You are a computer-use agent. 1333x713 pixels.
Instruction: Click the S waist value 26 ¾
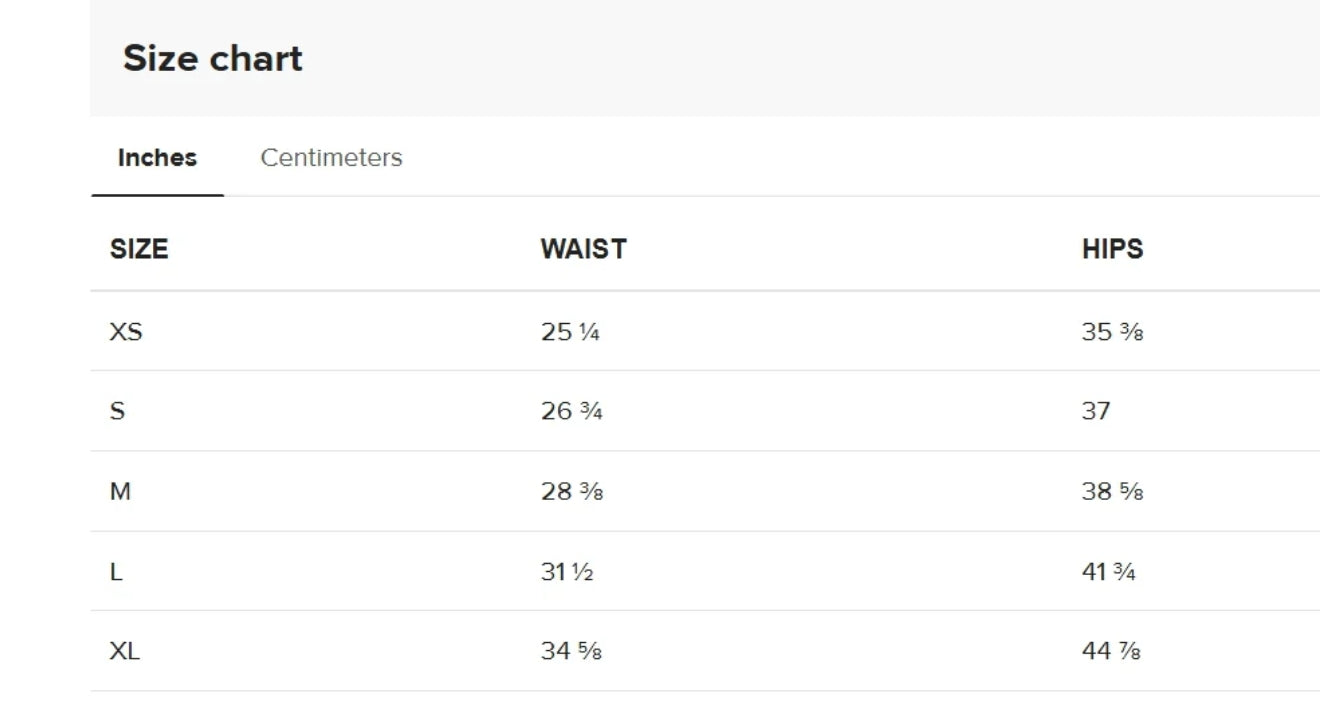pyautogui.click(x=571, y=411)
